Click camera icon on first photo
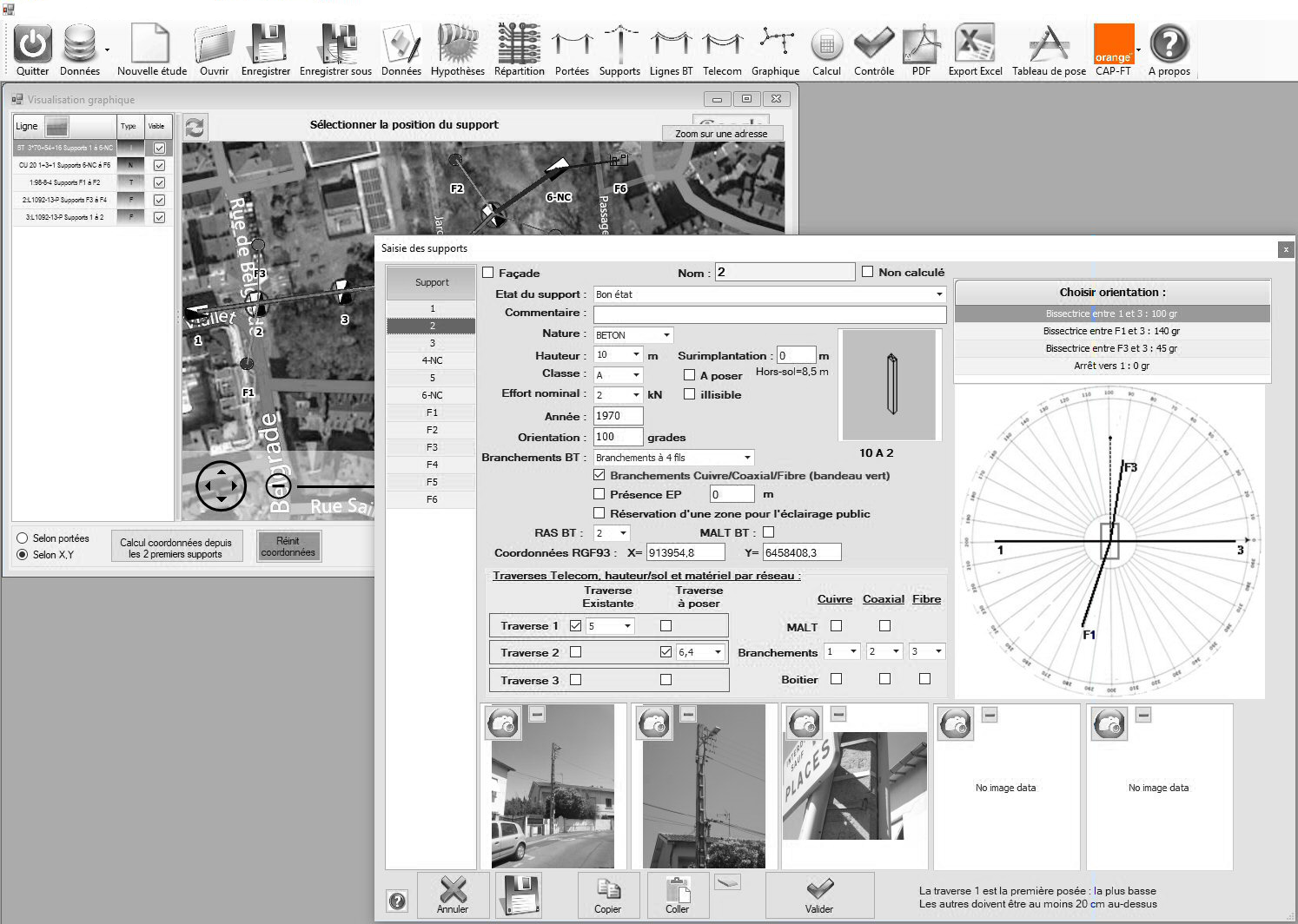This screenshot has height=924, width=1298. pyautogui.click(x=503, y=723)
